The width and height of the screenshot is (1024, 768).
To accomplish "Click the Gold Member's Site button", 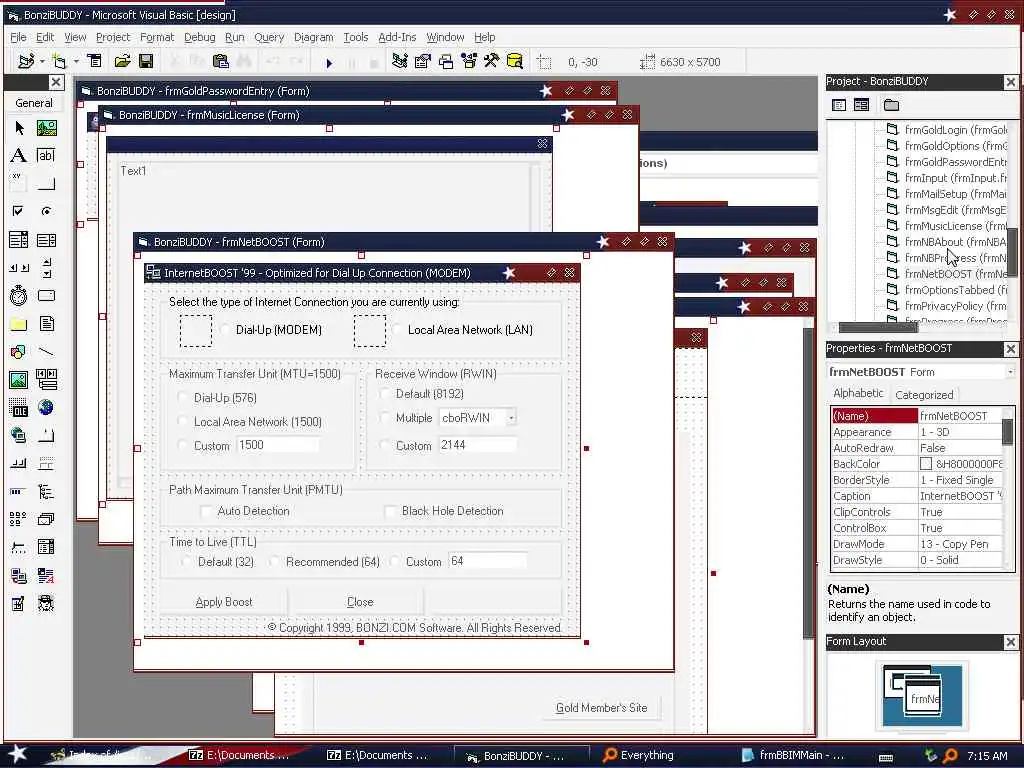I will [601, 708].
